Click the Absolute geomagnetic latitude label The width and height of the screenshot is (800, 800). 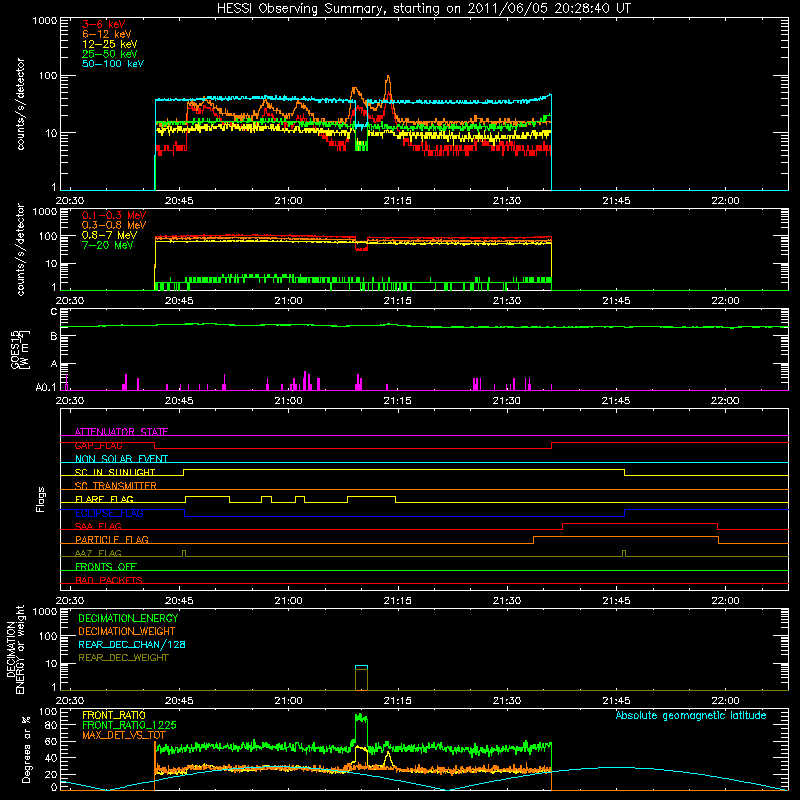click(691, 715)
